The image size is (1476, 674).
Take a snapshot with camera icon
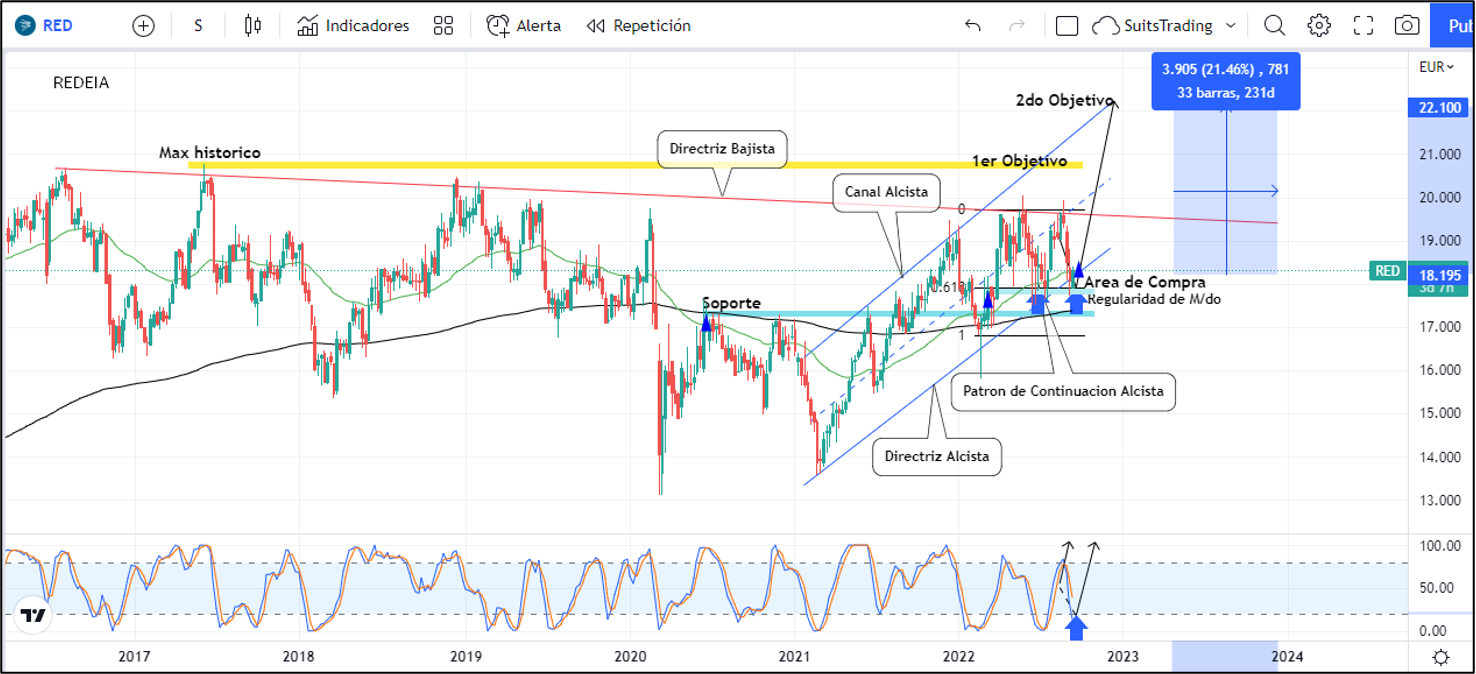pyautogui.click(x=1407, y=26)
